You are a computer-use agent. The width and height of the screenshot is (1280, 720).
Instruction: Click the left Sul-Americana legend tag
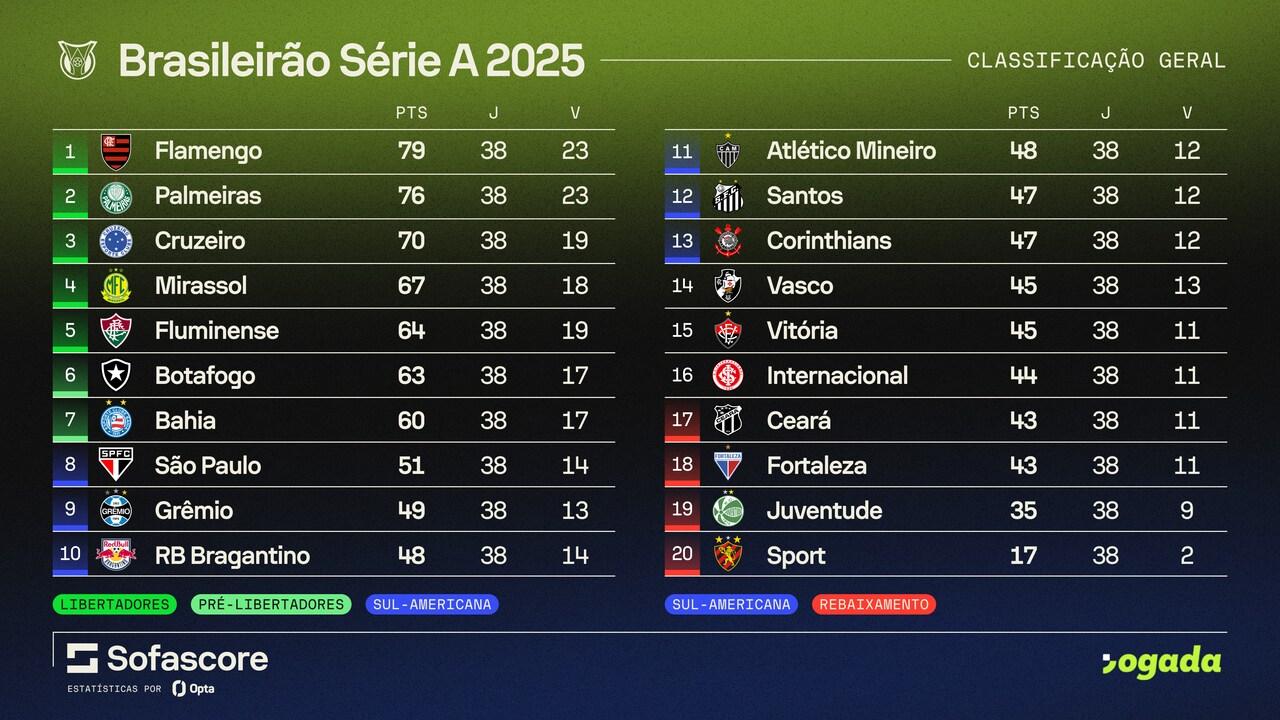click(x=431, y=604)
